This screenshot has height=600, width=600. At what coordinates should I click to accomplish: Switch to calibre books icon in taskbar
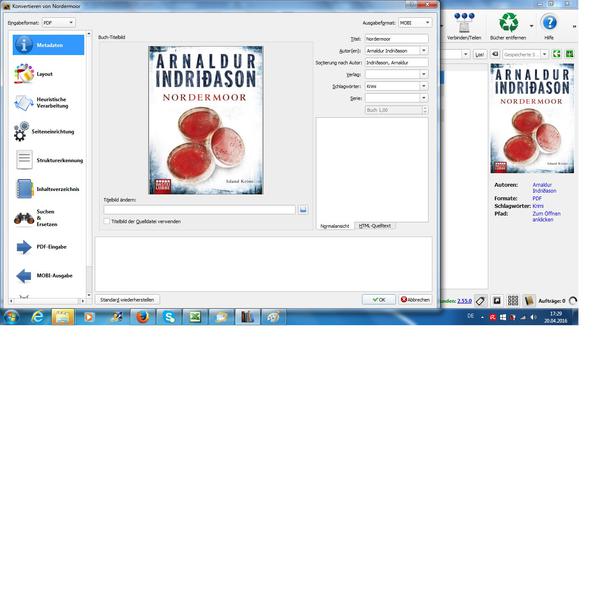point(247,317)
